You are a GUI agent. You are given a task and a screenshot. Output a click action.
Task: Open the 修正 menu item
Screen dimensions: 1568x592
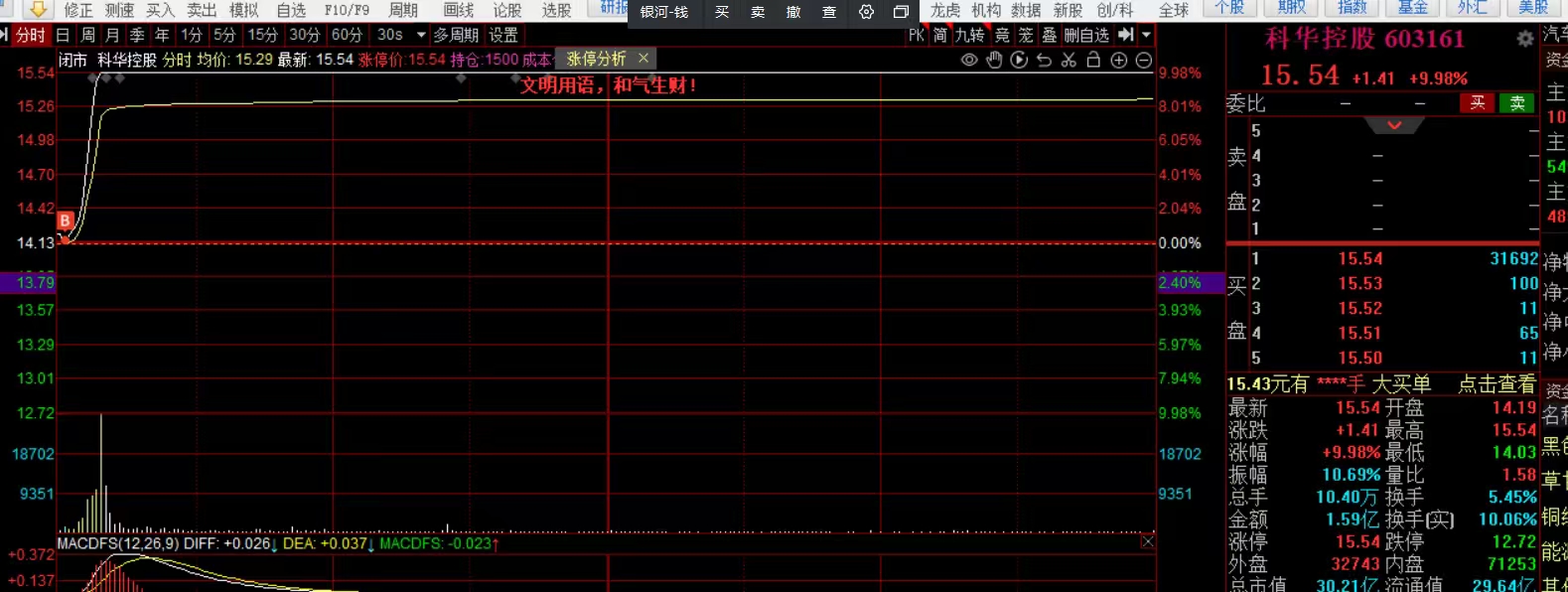pyautogui.click(x=78, y=10)
